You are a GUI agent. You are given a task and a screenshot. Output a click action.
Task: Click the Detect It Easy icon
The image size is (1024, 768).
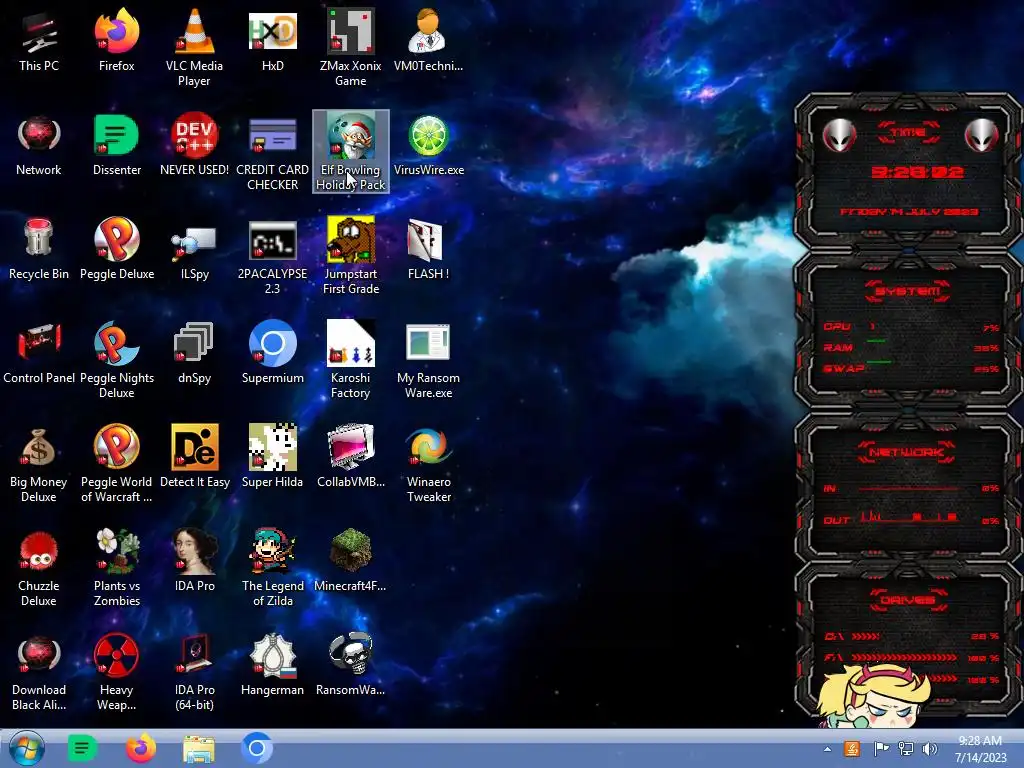click(194, 457)
